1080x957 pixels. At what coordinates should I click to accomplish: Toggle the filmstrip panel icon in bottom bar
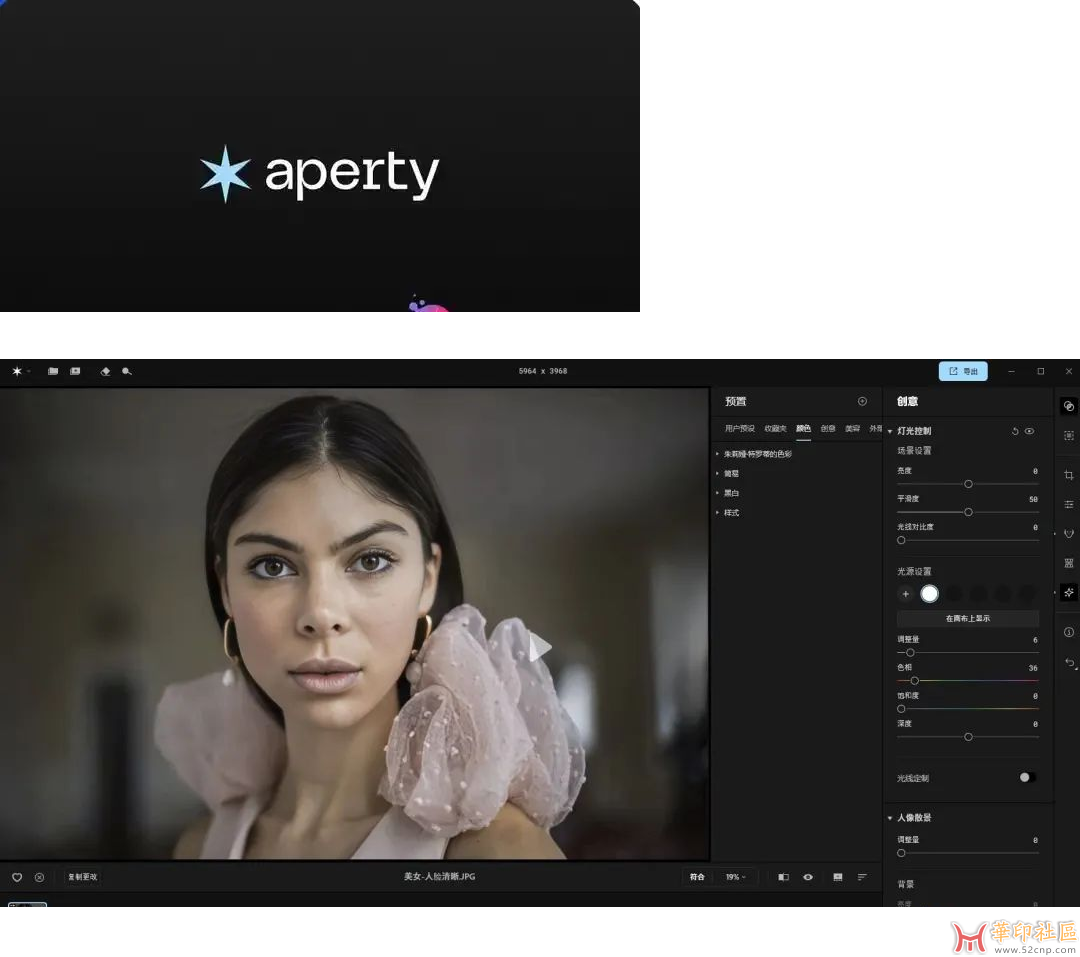838,877
